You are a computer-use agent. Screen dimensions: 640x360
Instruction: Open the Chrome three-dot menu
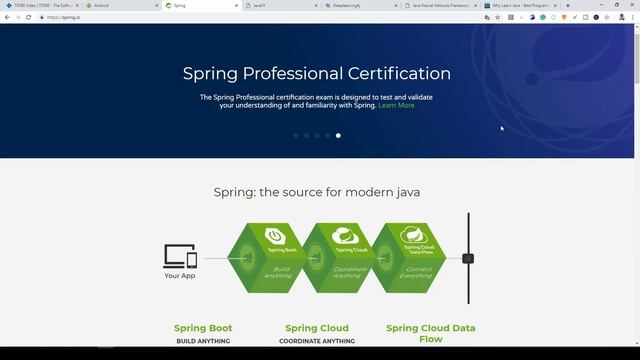pos(633,18)
